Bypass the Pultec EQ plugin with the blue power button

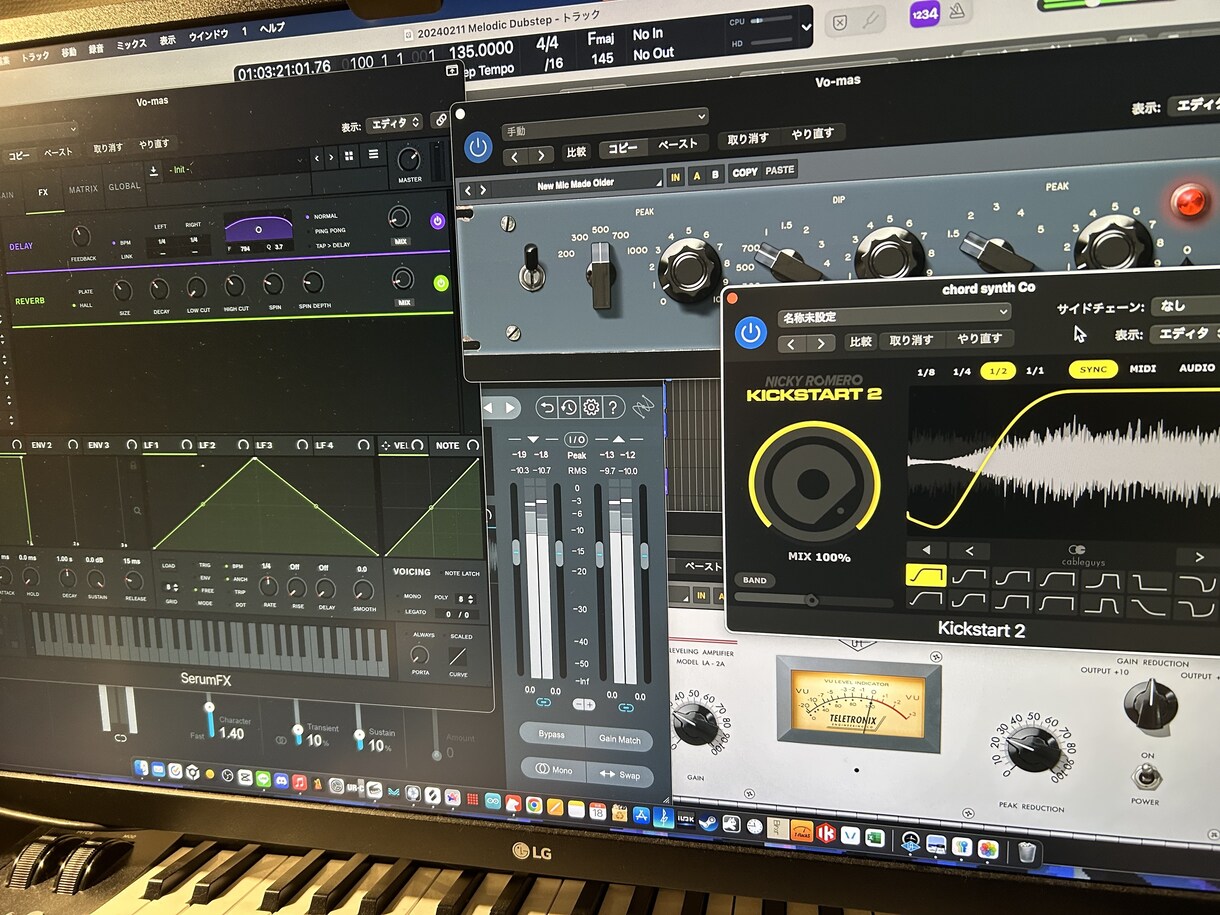(479, 148)
